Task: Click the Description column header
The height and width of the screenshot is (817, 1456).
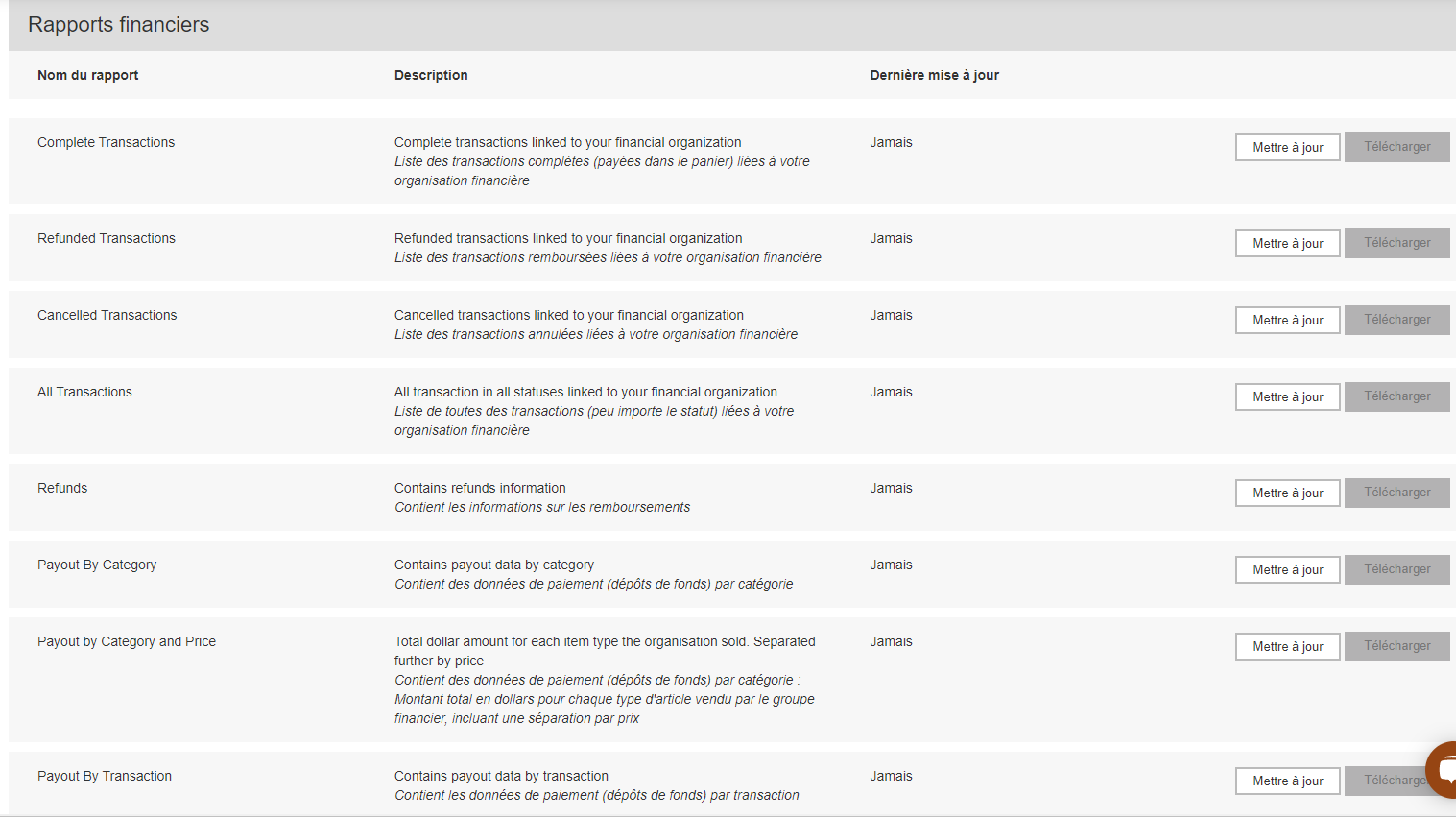Action: tap(431, 75)
